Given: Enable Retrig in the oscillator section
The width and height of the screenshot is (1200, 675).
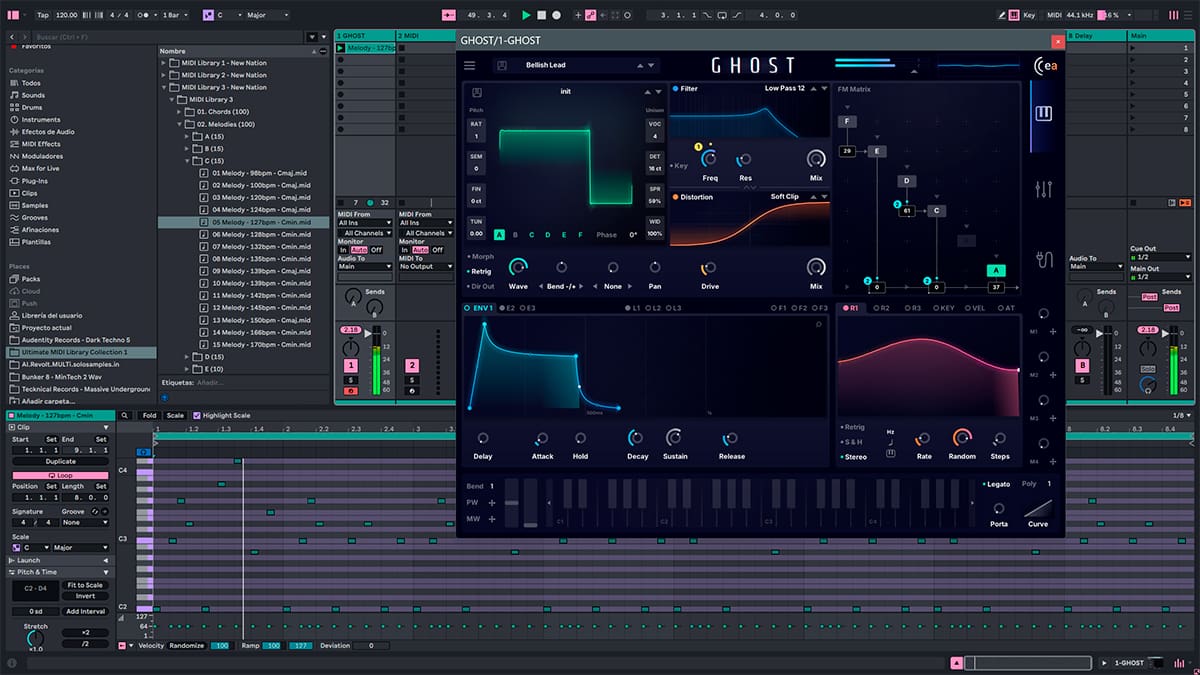Looking at the screenshot, I should 479,271.
